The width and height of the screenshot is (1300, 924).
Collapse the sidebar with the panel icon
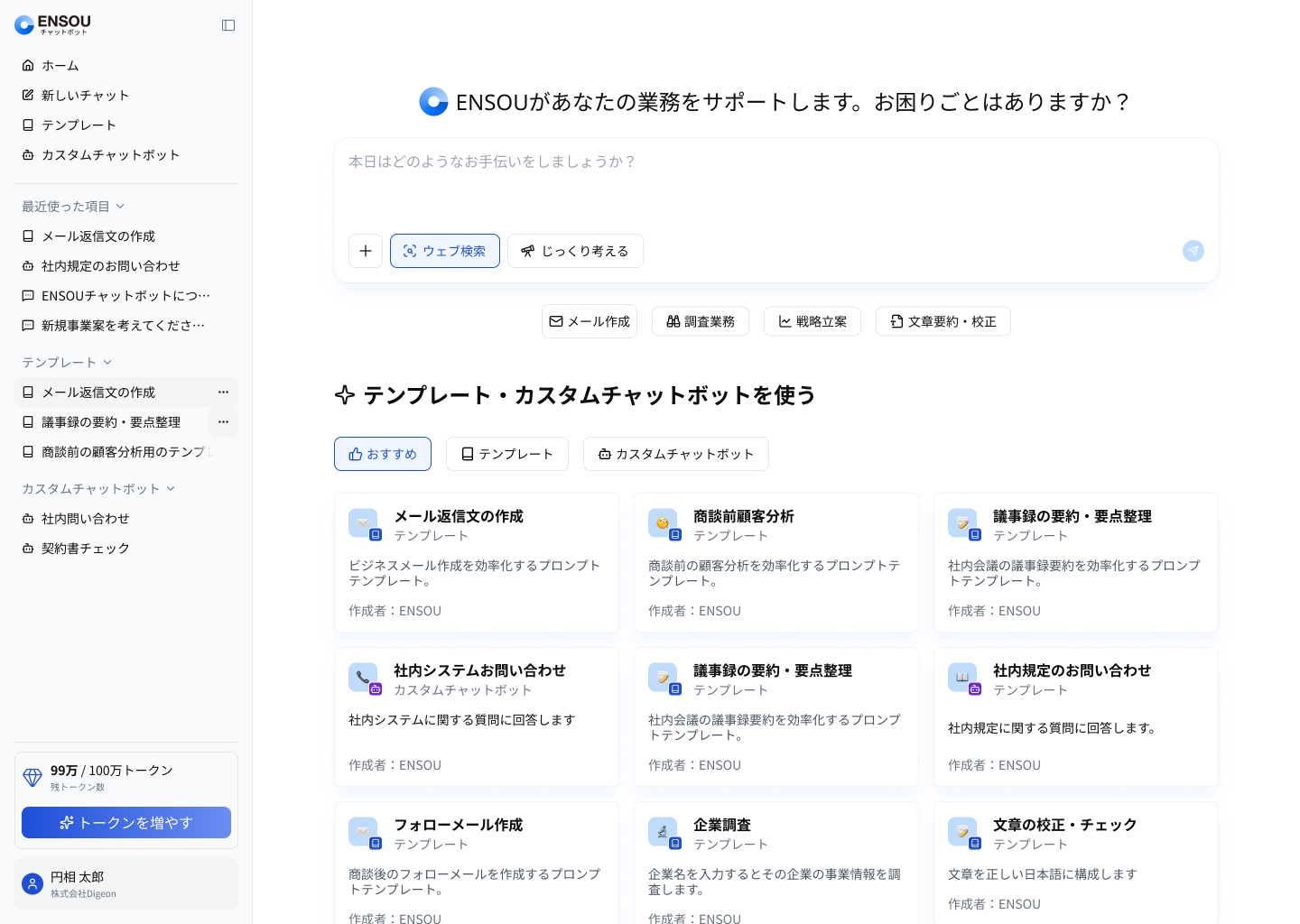(228, 25)
